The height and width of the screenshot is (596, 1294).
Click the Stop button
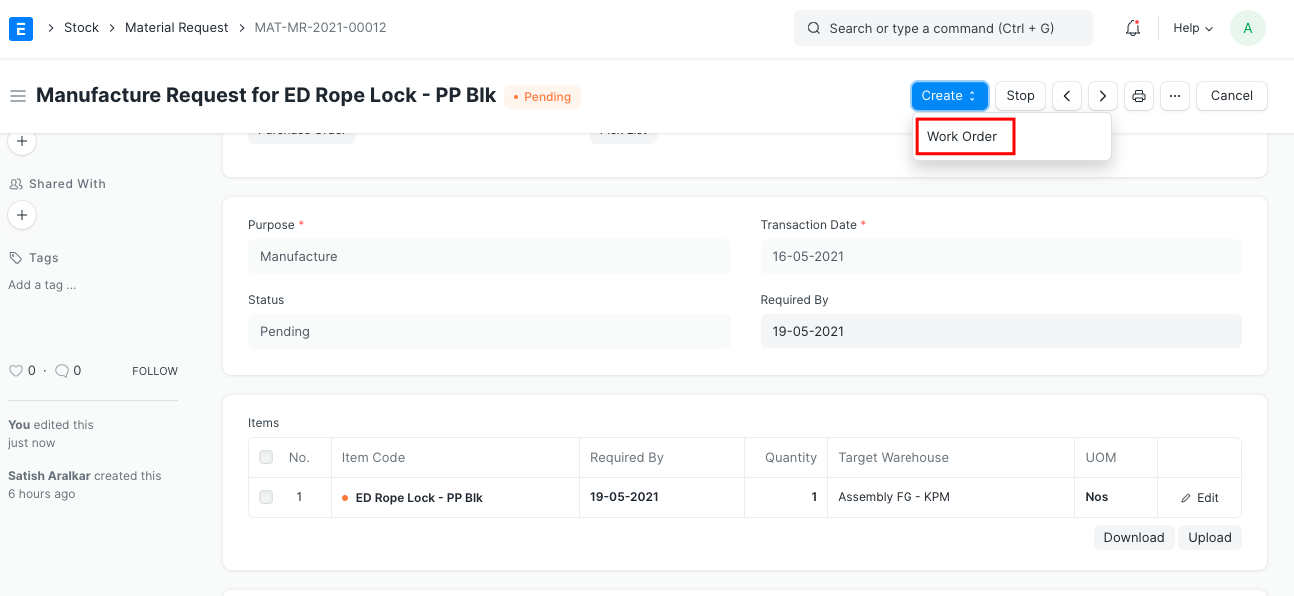pyautogui.click(x=1020, y=96)
